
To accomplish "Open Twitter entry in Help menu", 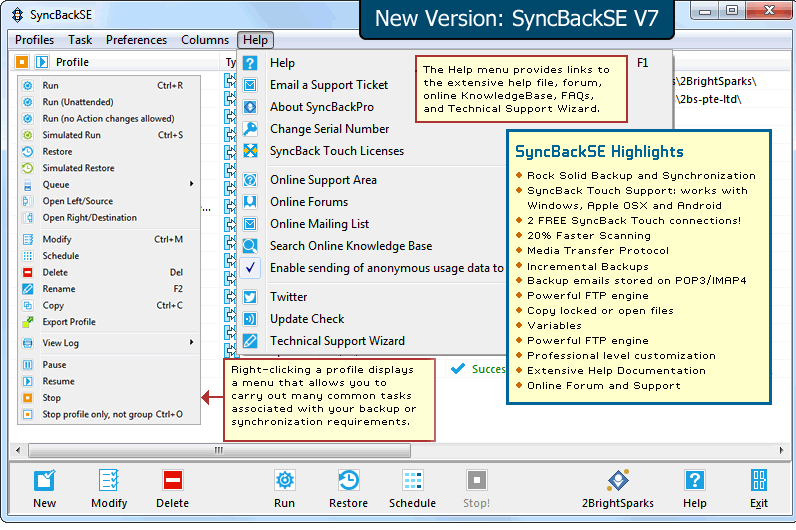I will pos(288,296).
